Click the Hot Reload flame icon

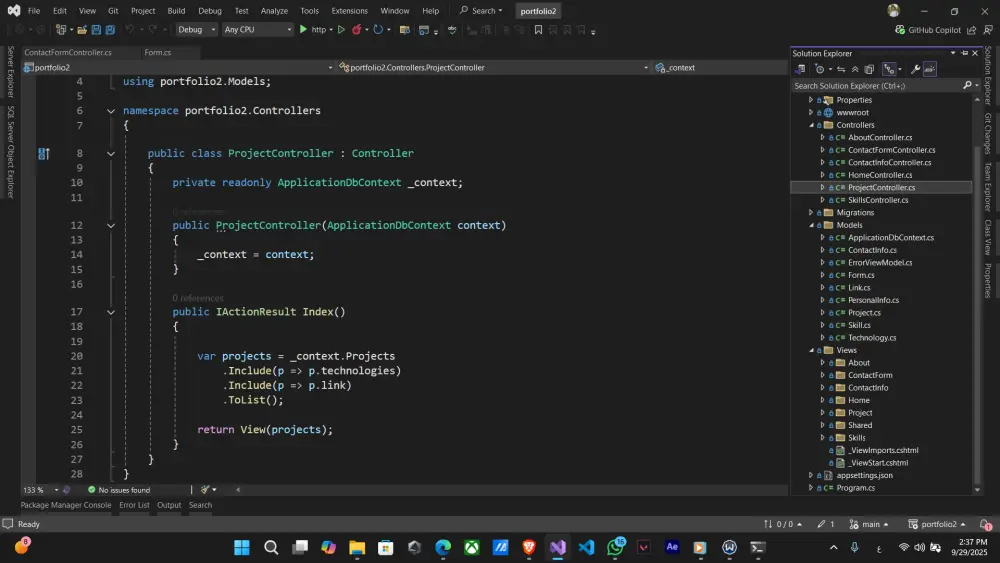[357, 30]
